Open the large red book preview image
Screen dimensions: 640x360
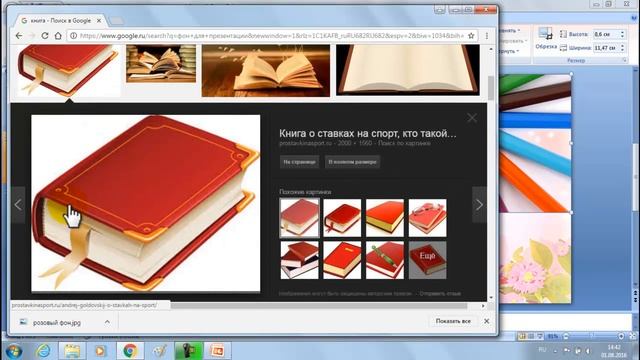[146, 203]
